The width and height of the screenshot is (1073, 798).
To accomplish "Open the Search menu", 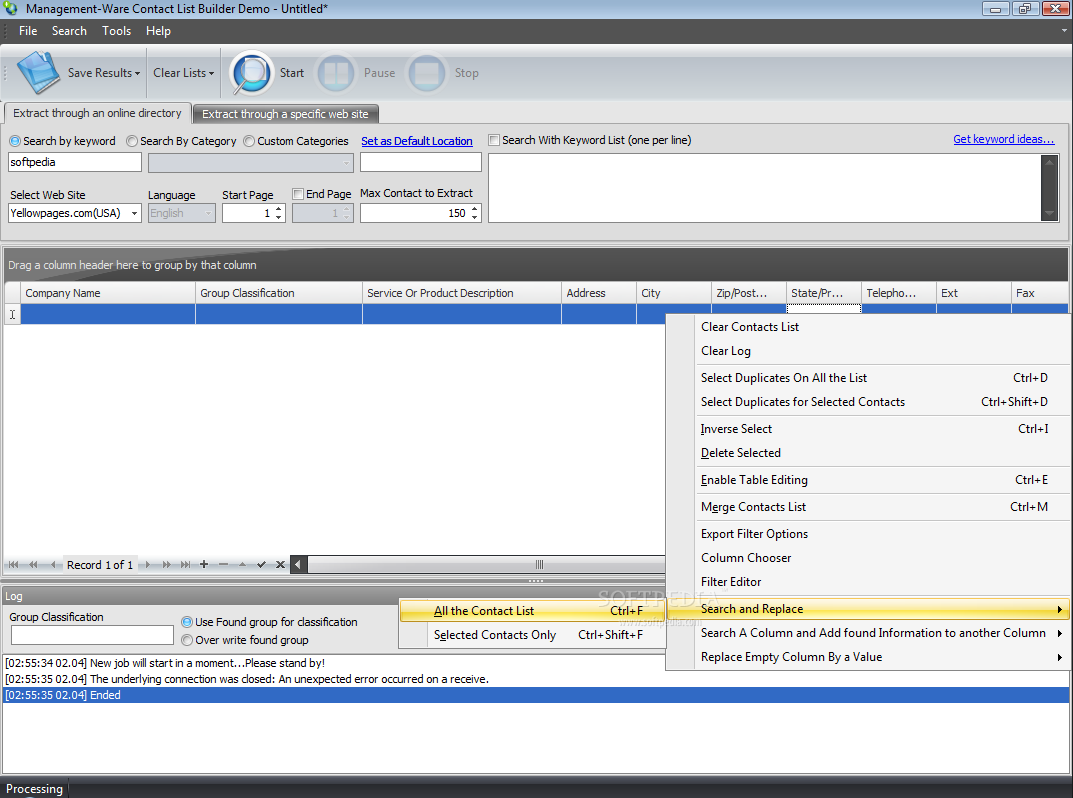I will pos(69,31).
